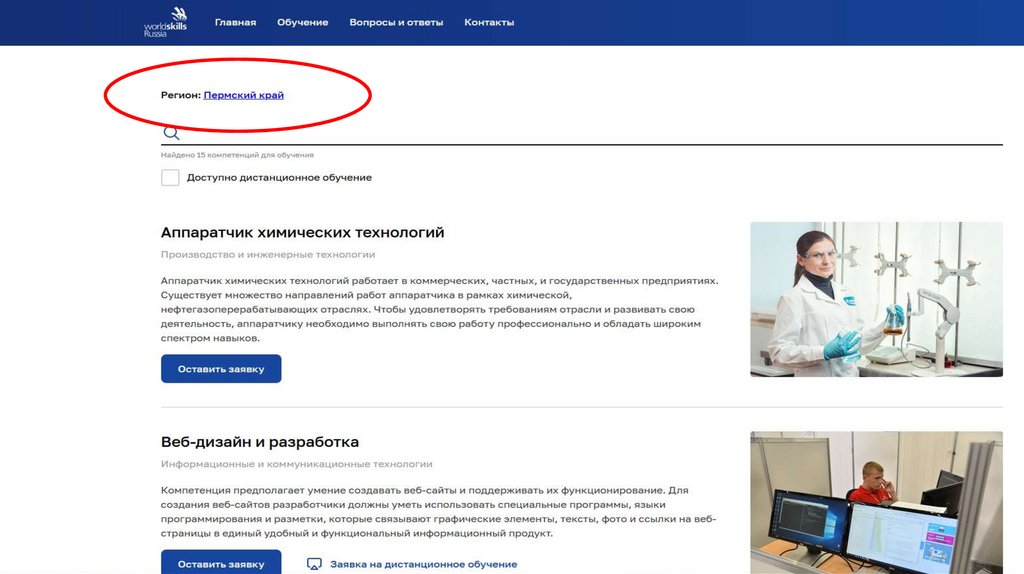1024x574 pixels.
Task: Open Веб-дизайн и разработка heading
Action: pos(260,442)
